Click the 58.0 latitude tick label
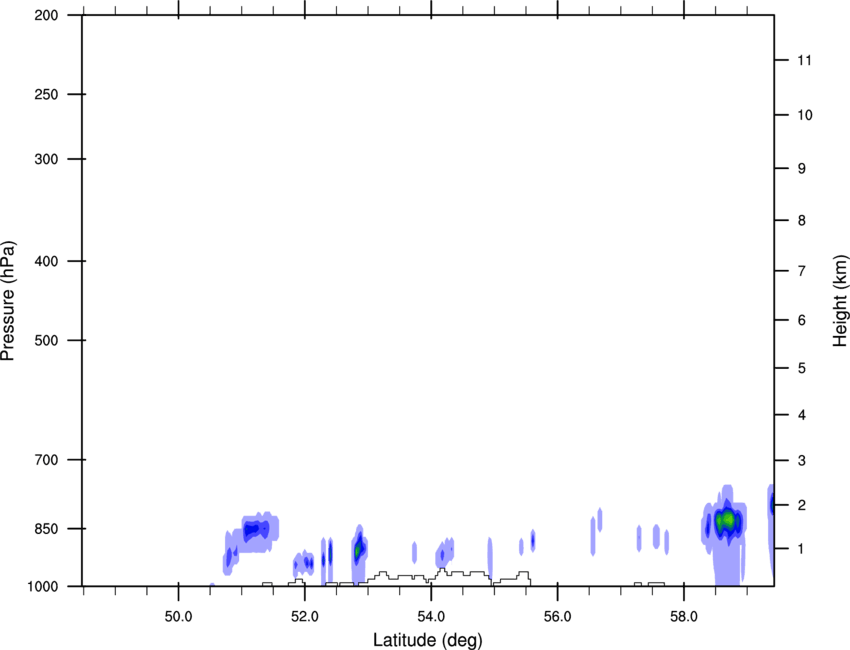This screenshot has width=850, height=650. 684,617
